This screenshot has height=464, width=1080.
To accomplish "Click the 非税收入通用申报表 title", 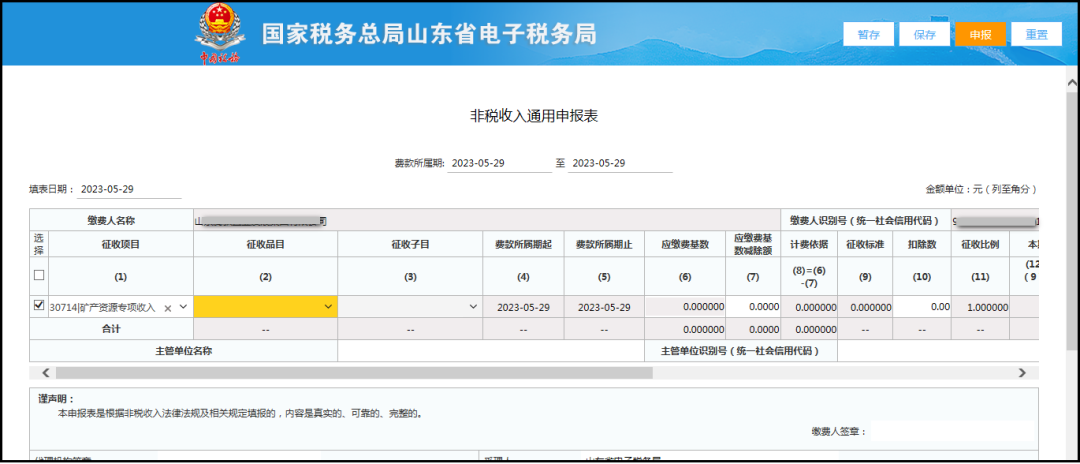I will (x=534, y=116).
